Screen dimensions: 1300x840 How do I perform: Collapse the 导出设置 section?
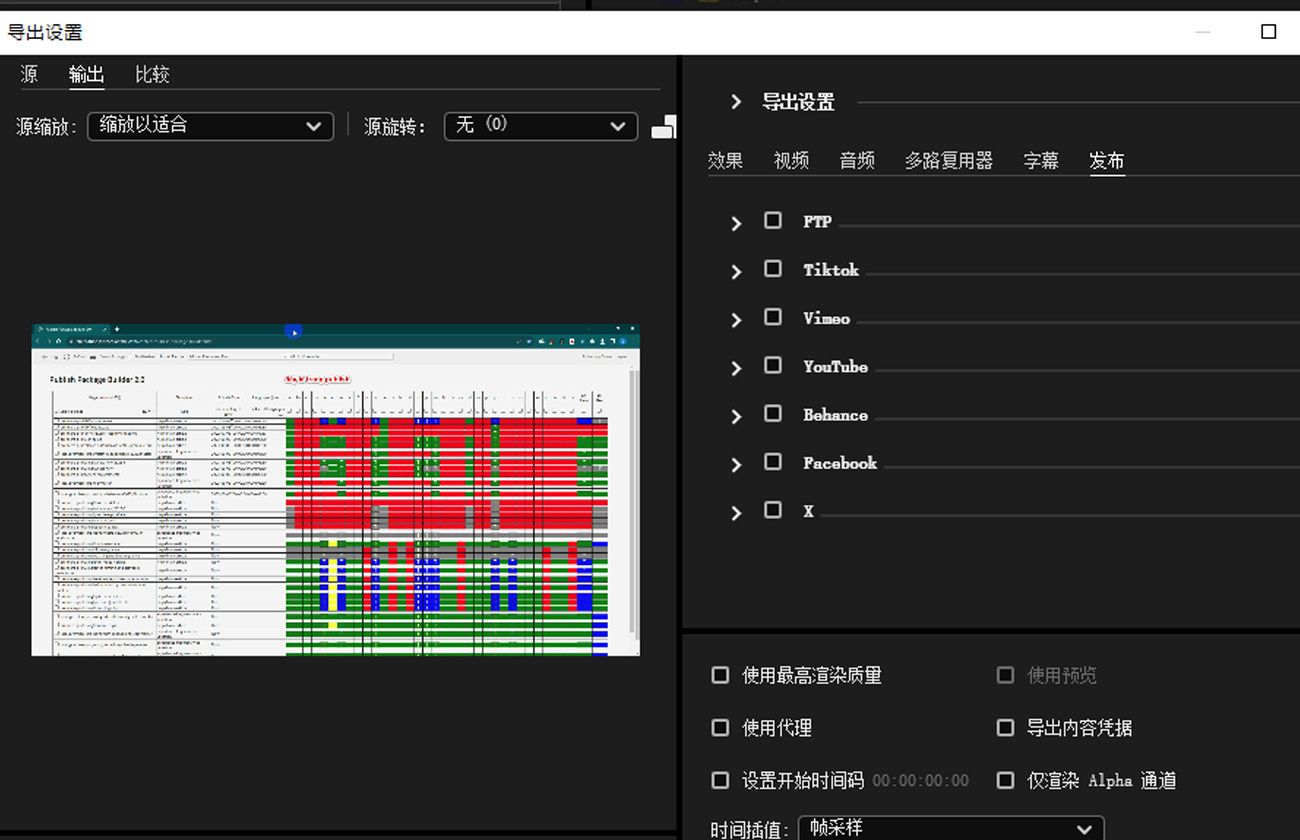pyautogui.click(x=736, y=101)
